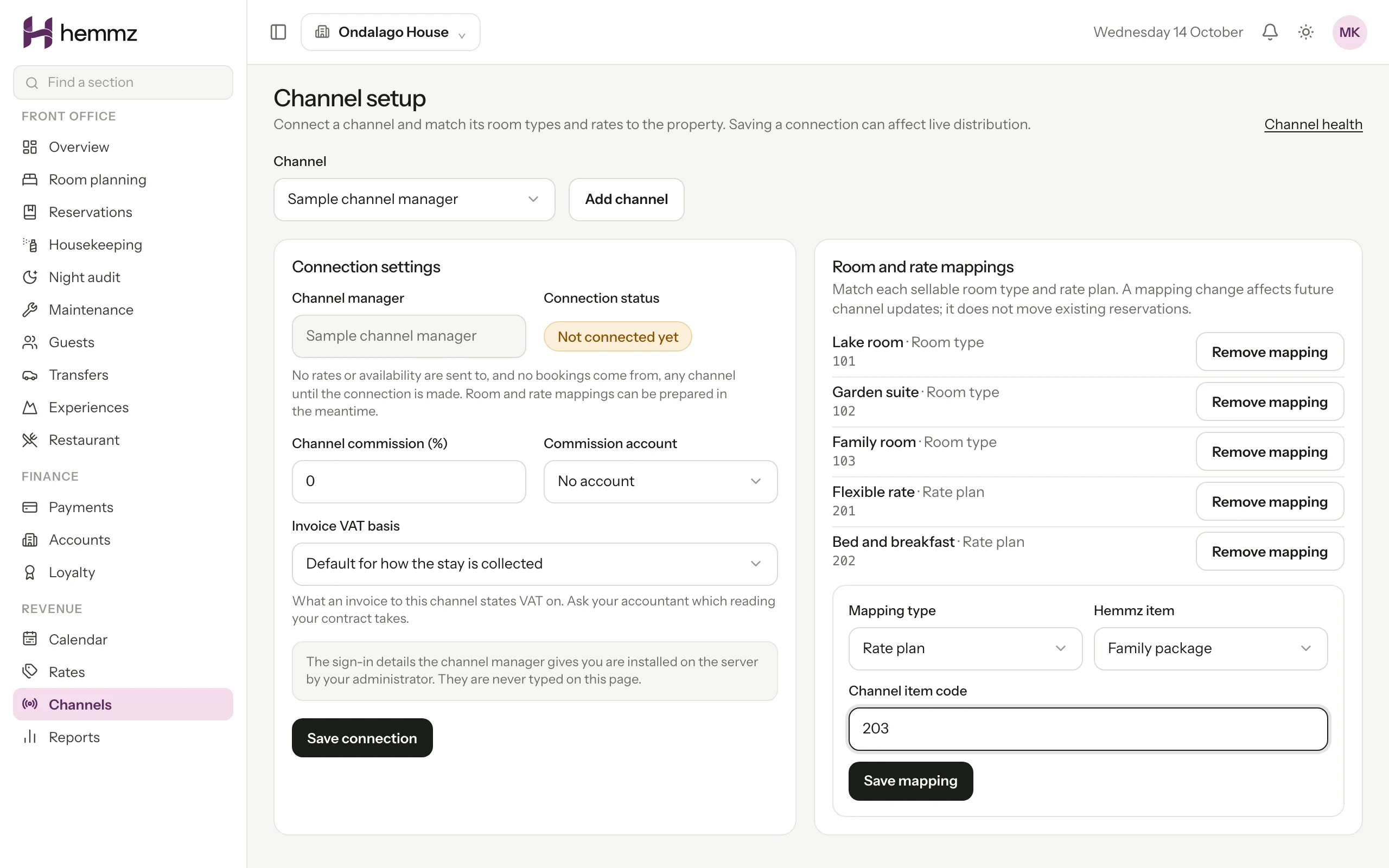Image resolution: width=1389 pixels, height=868 pixels.
Task: Click the hemmz logo
Action: tap(80, 32)
